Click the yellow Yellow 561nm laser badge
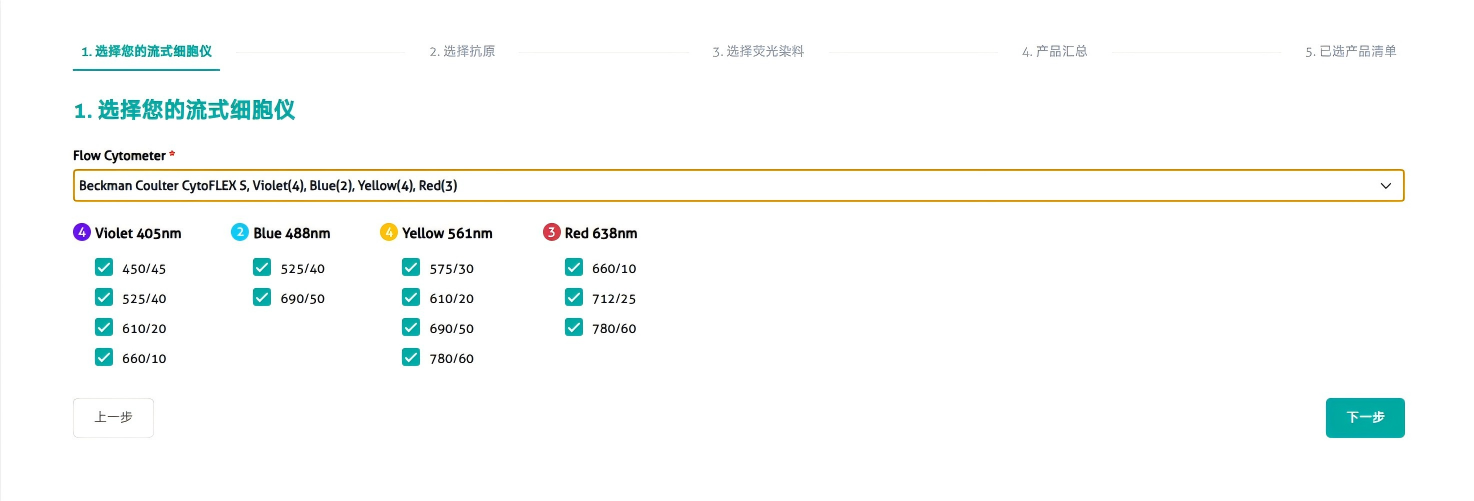 (389, 233)
